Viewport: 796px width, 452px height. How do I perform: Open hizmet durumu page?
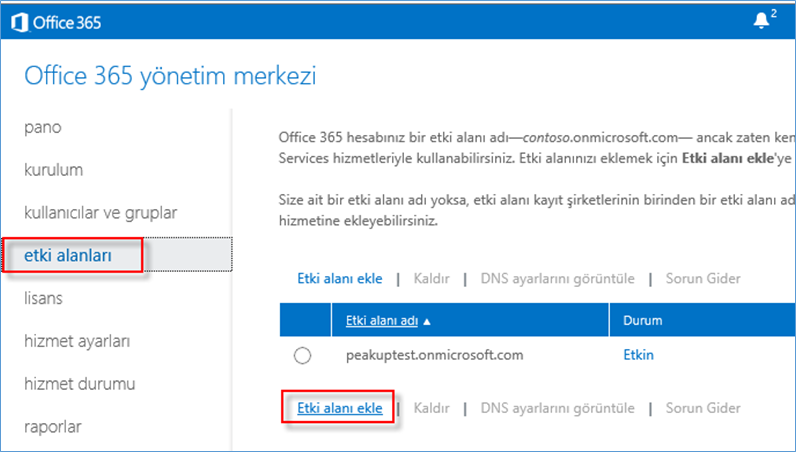coord(80,384)
